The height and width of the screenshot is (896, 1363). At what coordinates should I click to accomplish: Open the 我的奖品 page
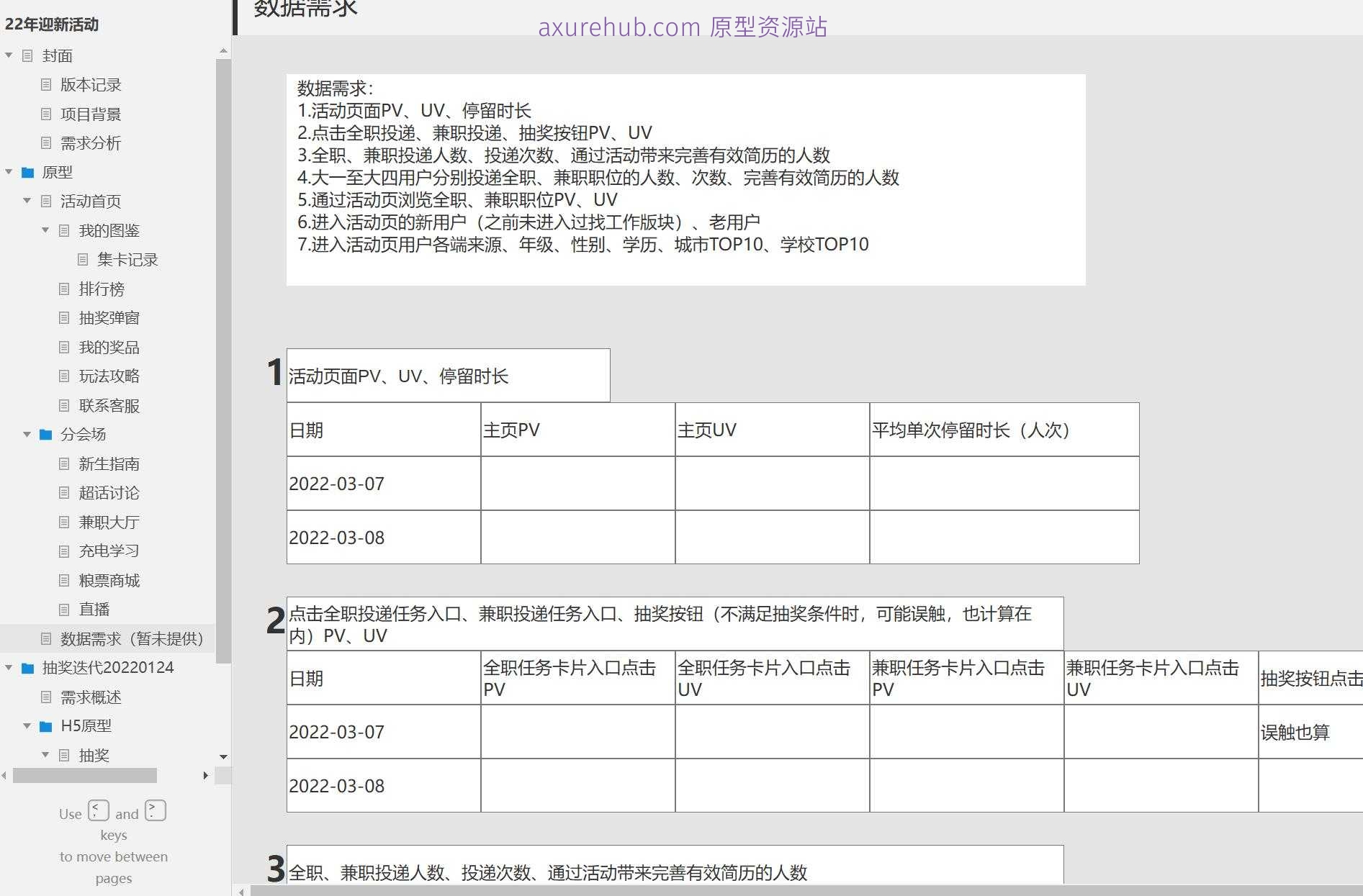(109, 347)
